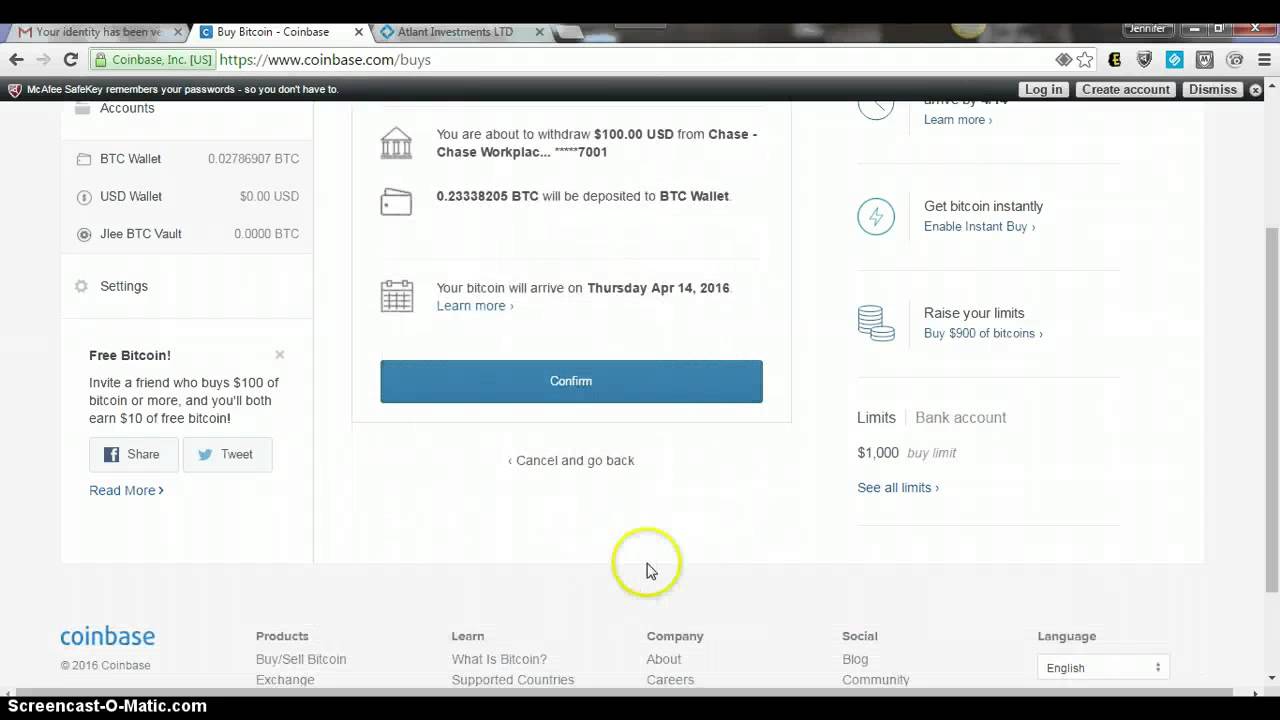Click the yellow E extension icon
Viewport: 1280px width, 720px height.
pos(1115,60)
